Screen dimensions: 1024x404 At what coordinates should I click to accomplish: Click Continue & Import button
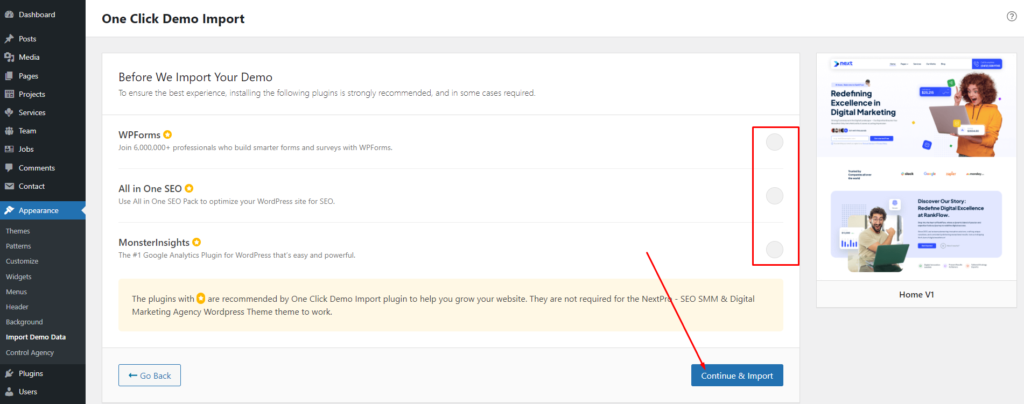click(737, 375)
